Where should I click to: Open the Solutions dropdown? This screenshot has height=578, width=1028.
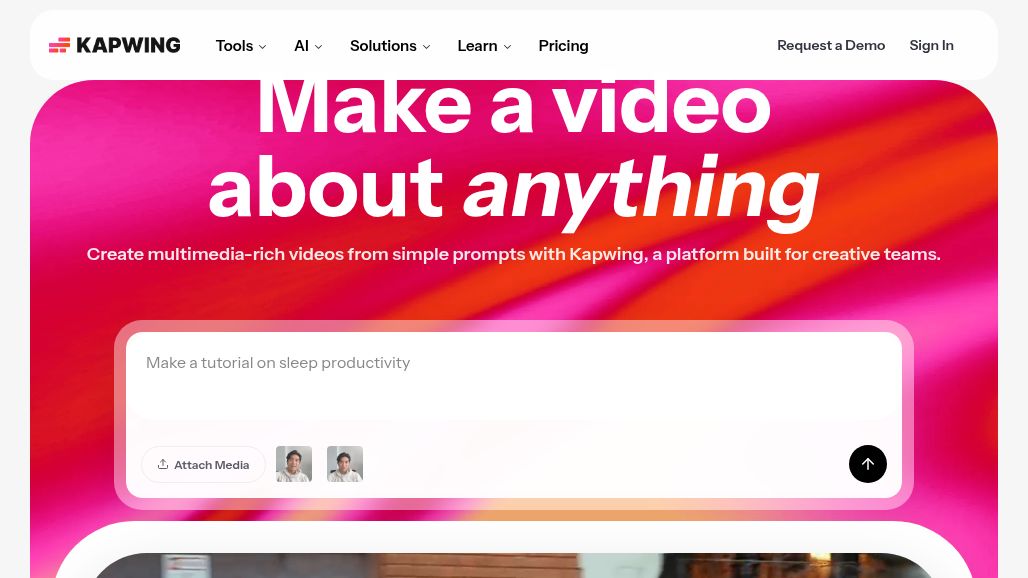[390, 46]
